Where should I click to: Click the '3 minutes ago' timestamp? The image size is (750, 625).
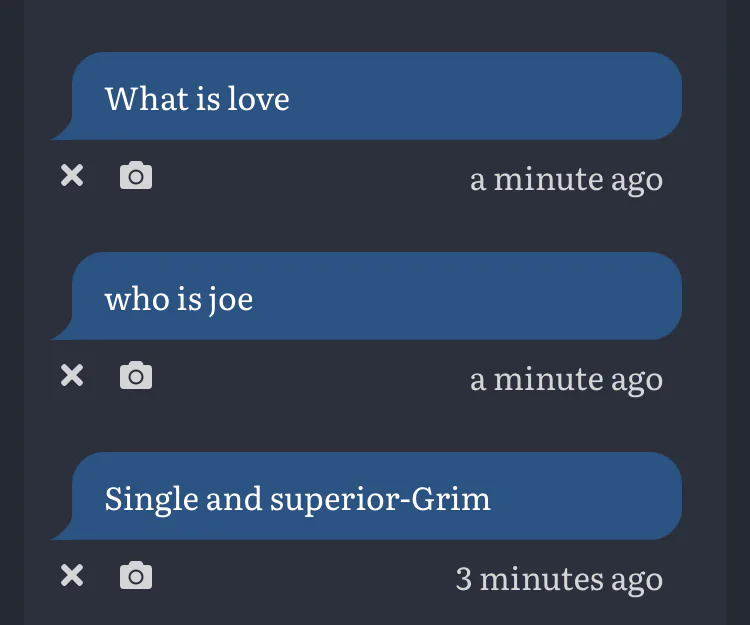tap(559, 579)
